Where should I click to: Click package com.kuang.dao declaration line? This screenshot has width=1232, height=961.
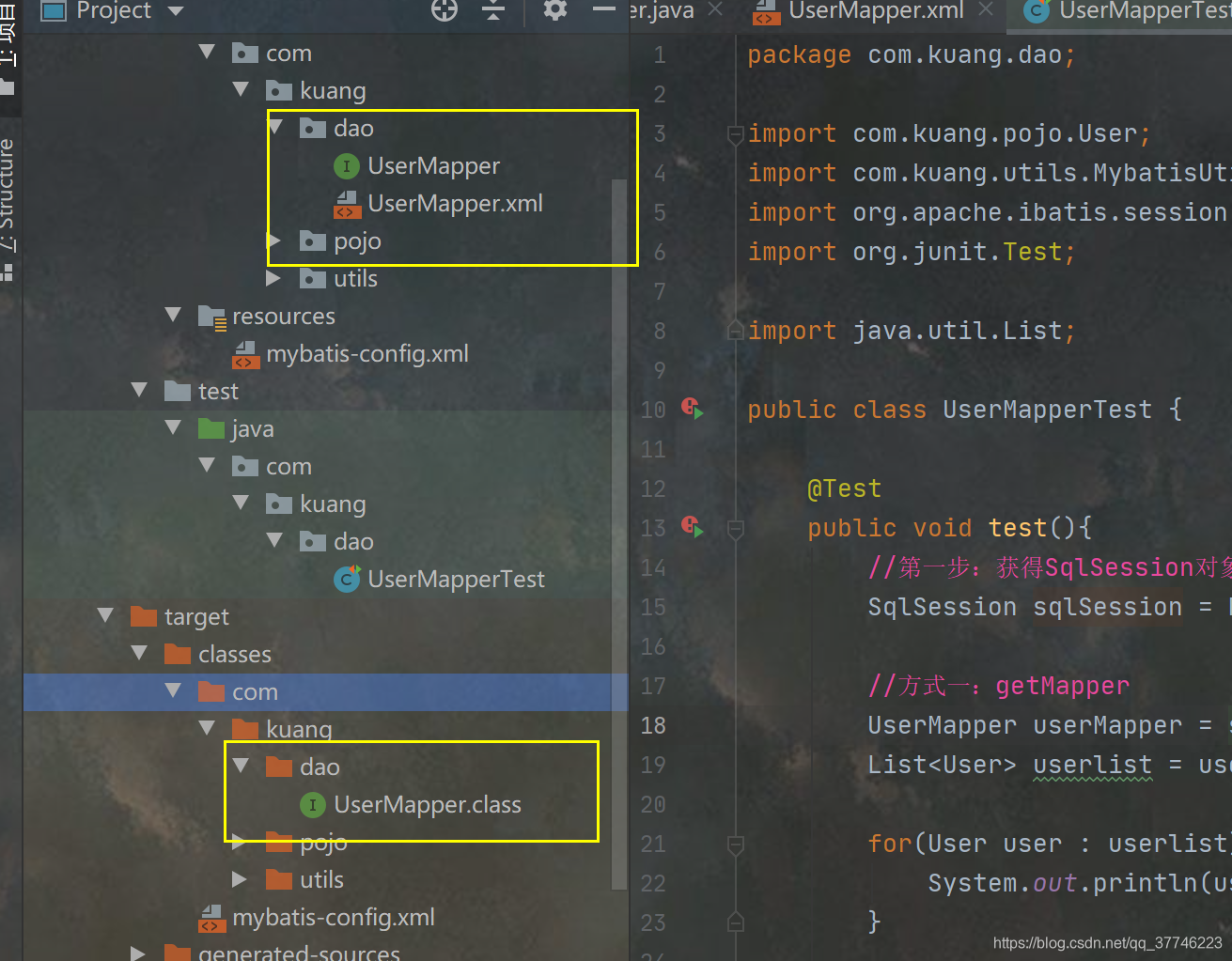pyautogui.click(x=911, y=54)
